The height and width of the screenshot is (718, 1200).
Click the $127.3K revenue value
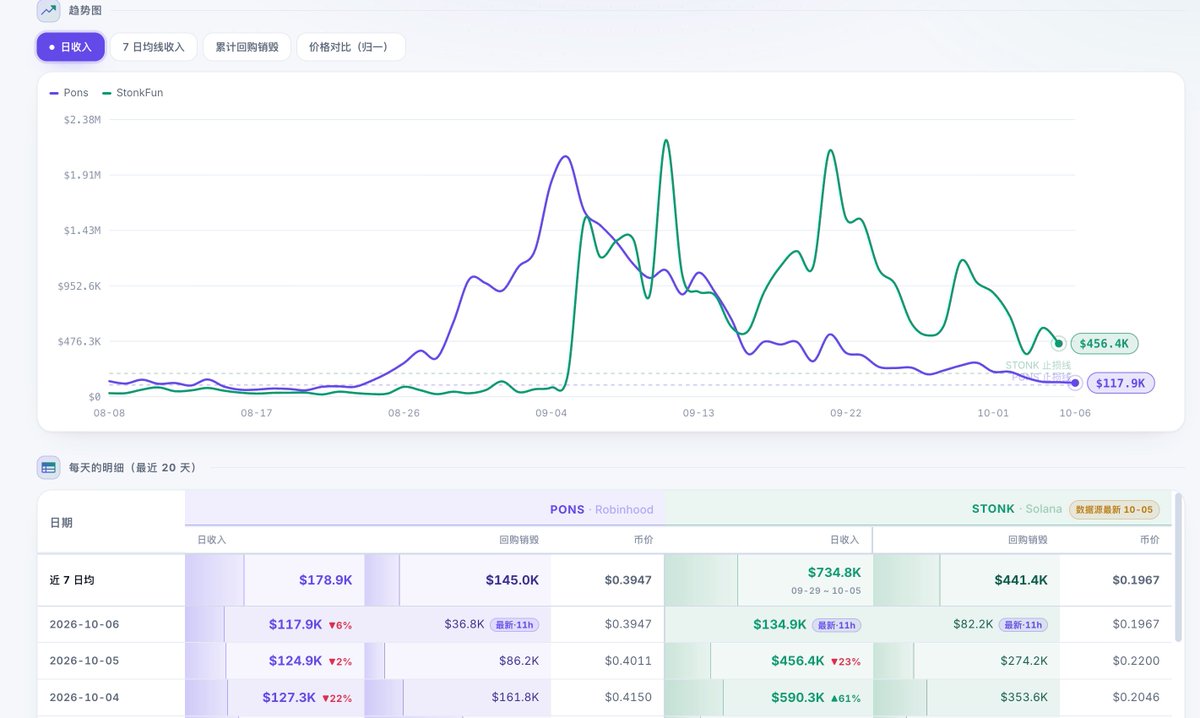pyautogui.click(x=289, y=697)
